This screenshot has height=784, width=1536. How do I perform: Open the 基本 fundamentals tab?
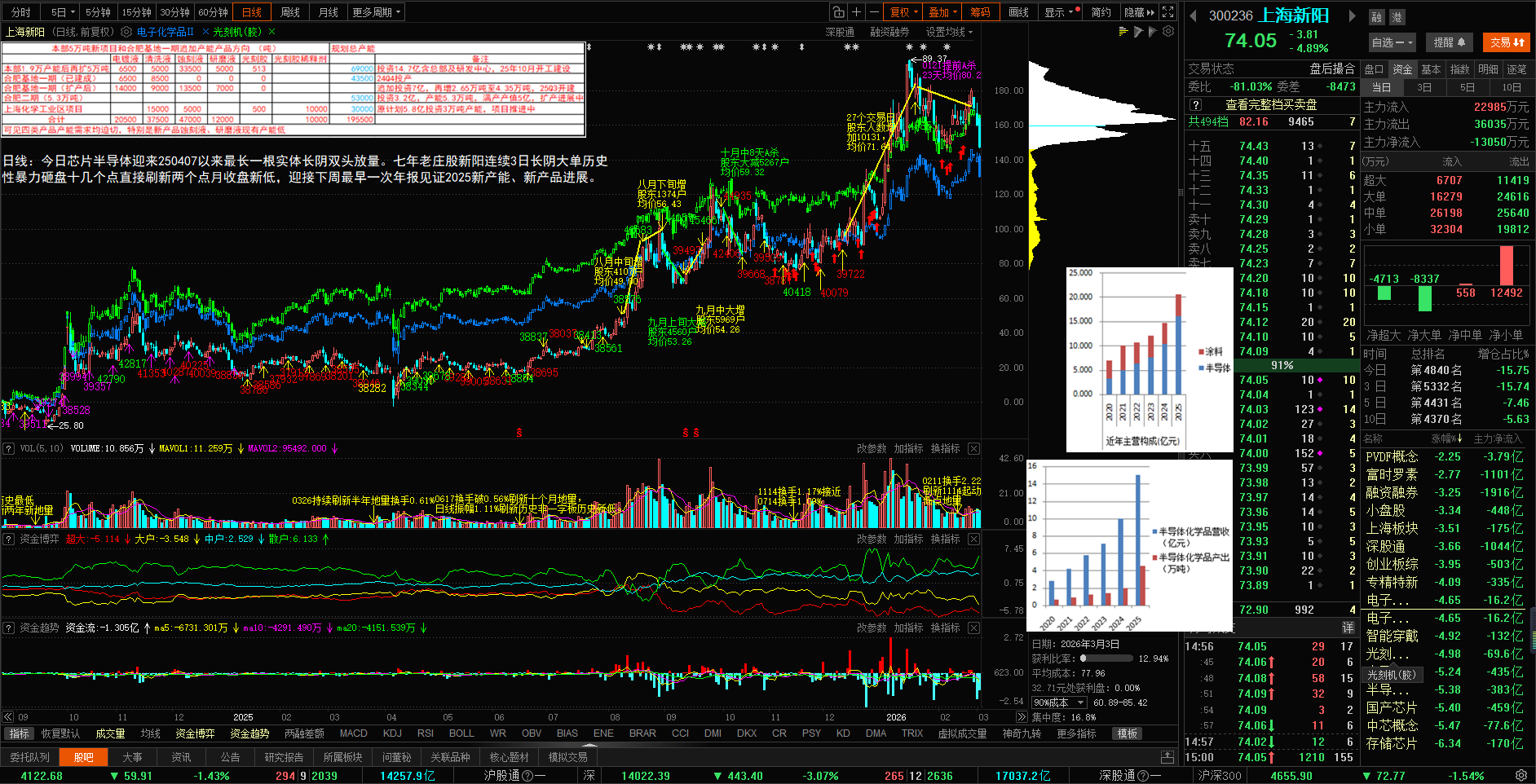pyautogui.click(x=1431, y=69)
